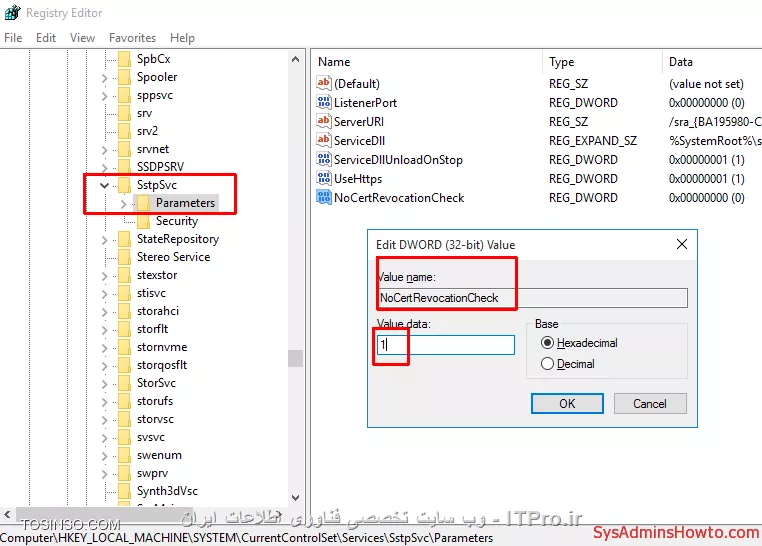Click the Parameters folder icon

pyautogui.click(x=143, y=203)
